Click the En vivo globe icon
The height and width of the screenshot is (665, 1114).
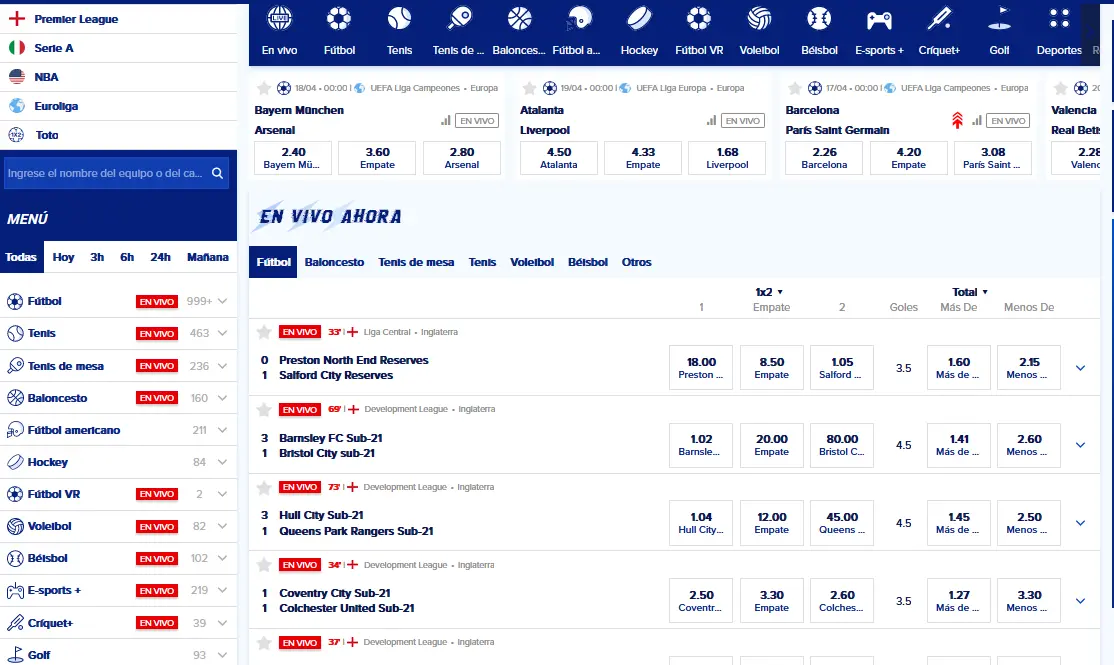pyautogui.click(x=279, y=19)
